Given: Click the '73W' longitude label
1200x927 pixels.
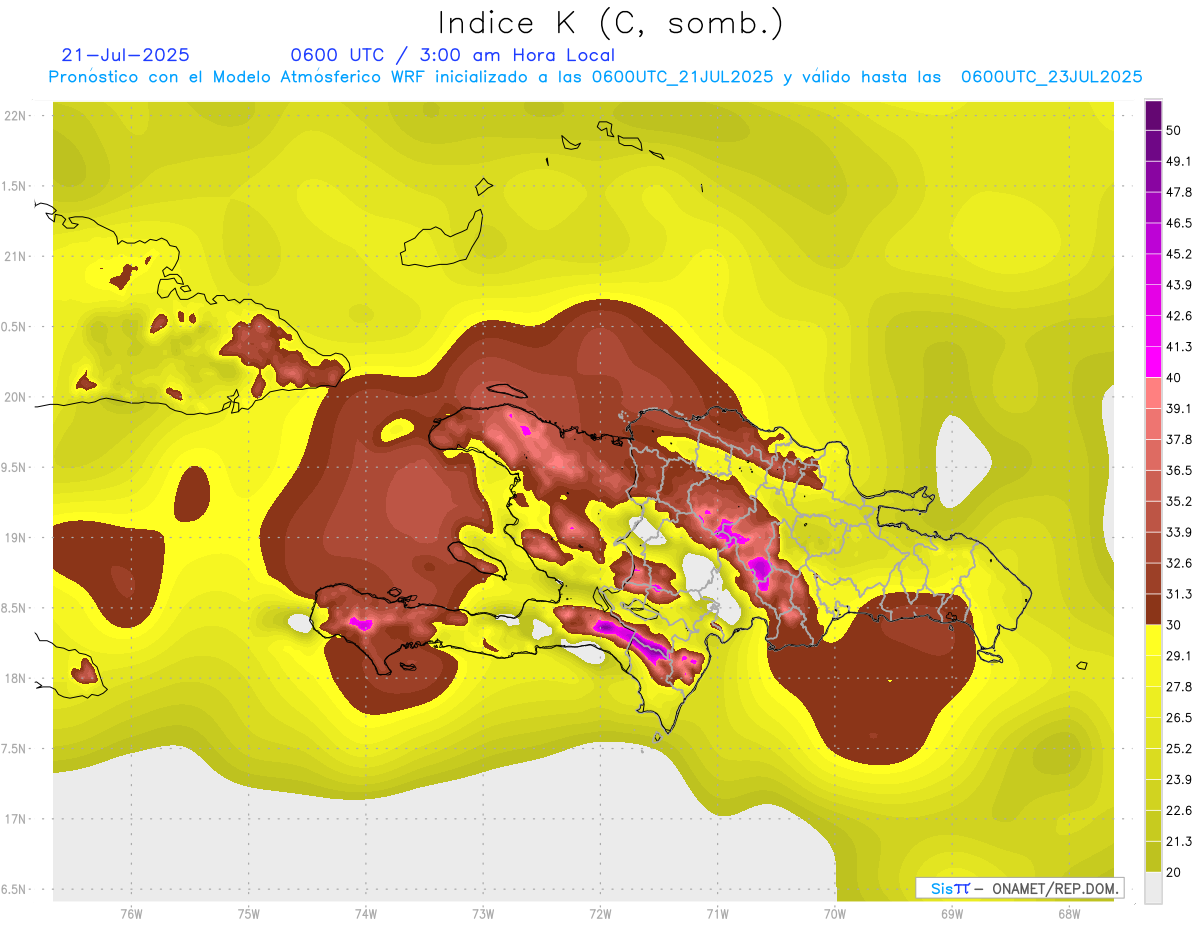Looking at the screenshot, I should [x=483, y=914].
